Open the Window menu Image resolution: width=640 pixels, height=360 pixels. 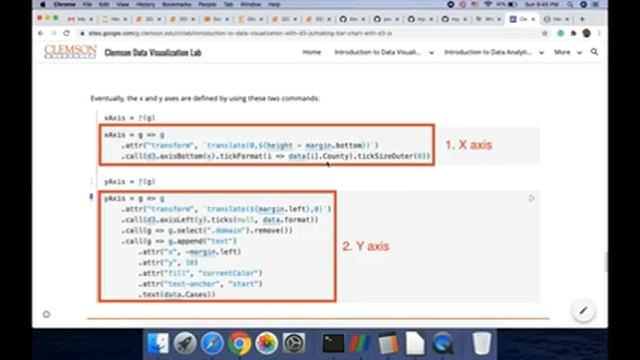point(250,4)
